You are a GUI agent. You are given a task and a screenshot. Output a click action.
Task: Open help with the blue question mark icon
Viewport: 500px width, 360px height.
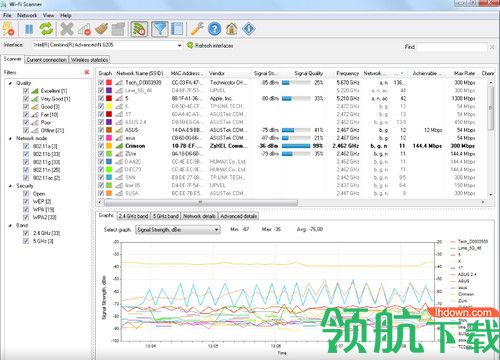(x=214, y=29)
